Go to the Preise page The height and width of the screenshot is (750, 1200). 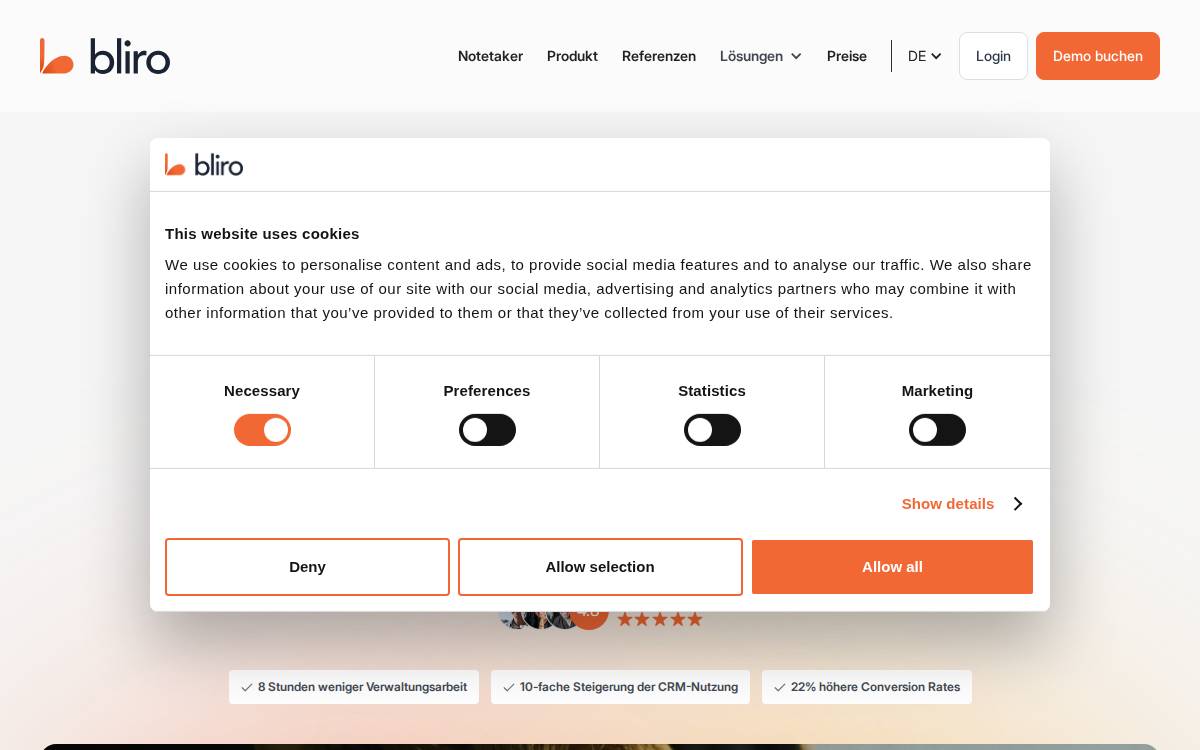coord(847,56)
